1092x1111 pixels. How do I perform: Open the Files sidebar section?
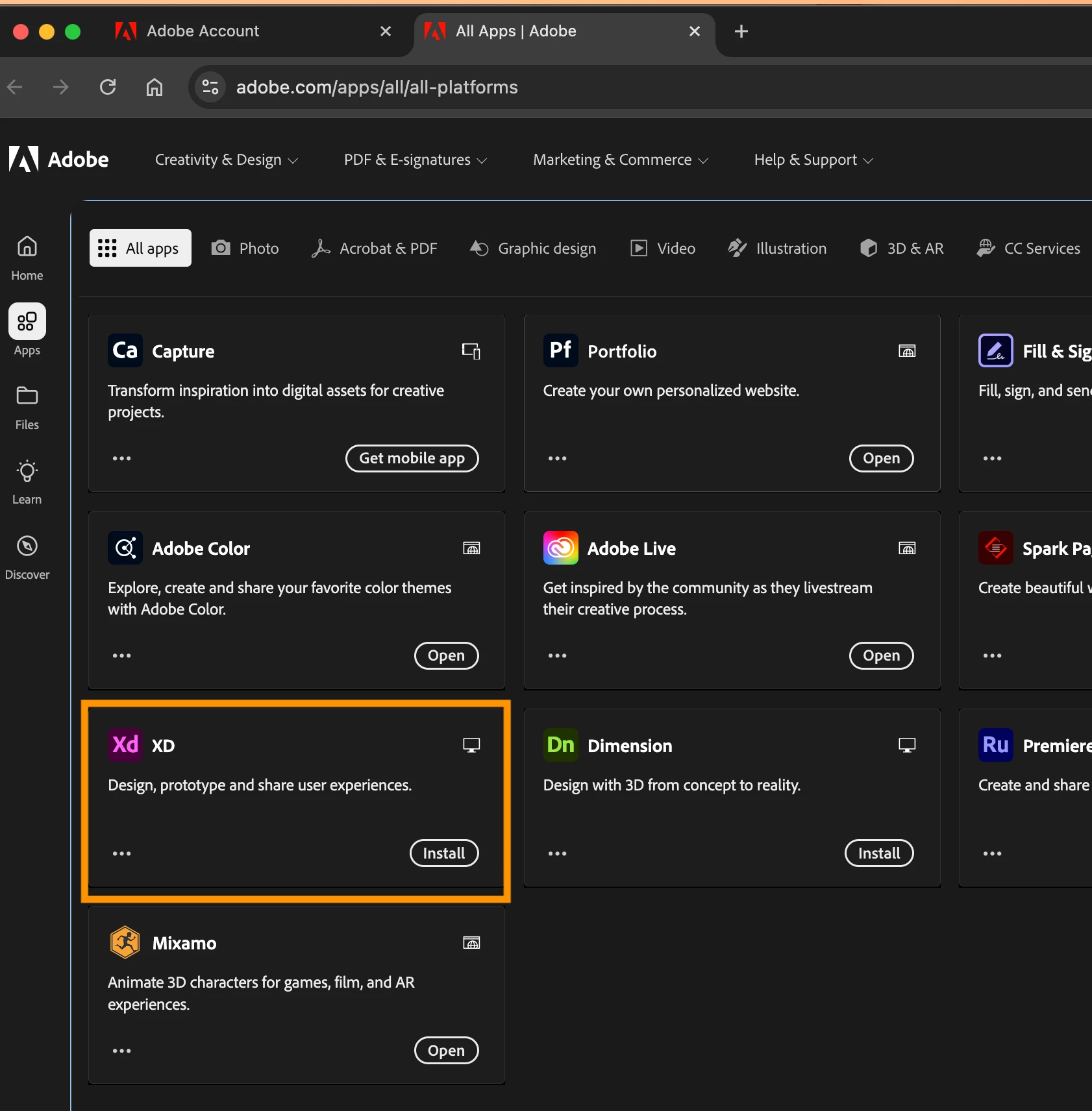click(27, 408)
